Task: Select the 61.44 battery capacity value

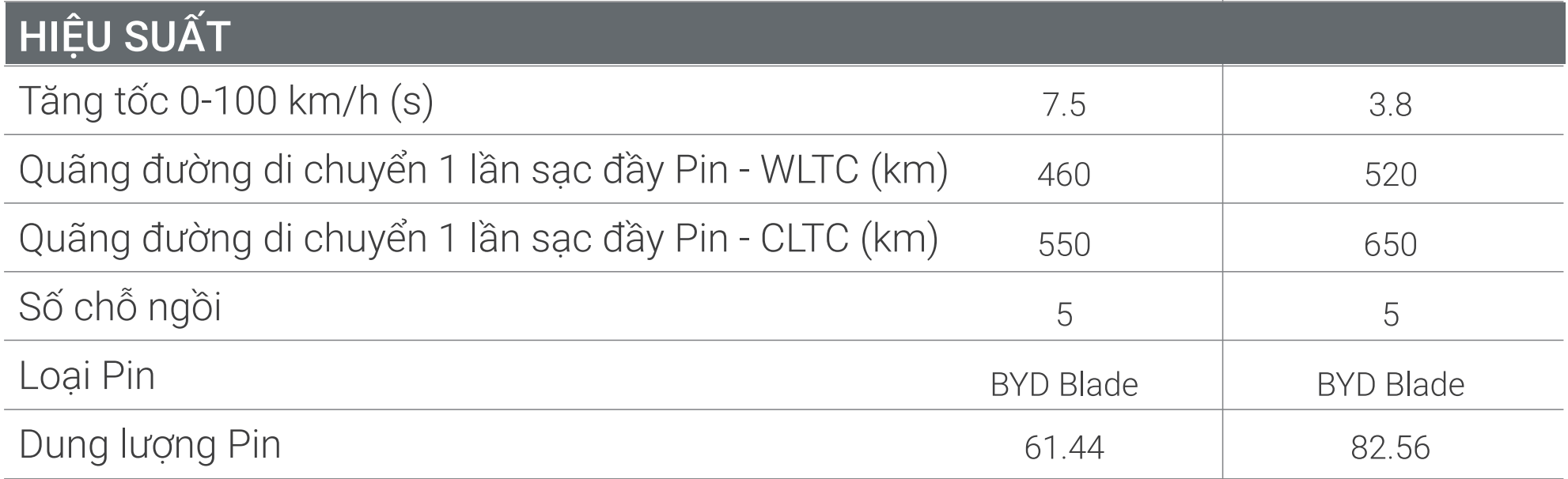Action: 1063,448
